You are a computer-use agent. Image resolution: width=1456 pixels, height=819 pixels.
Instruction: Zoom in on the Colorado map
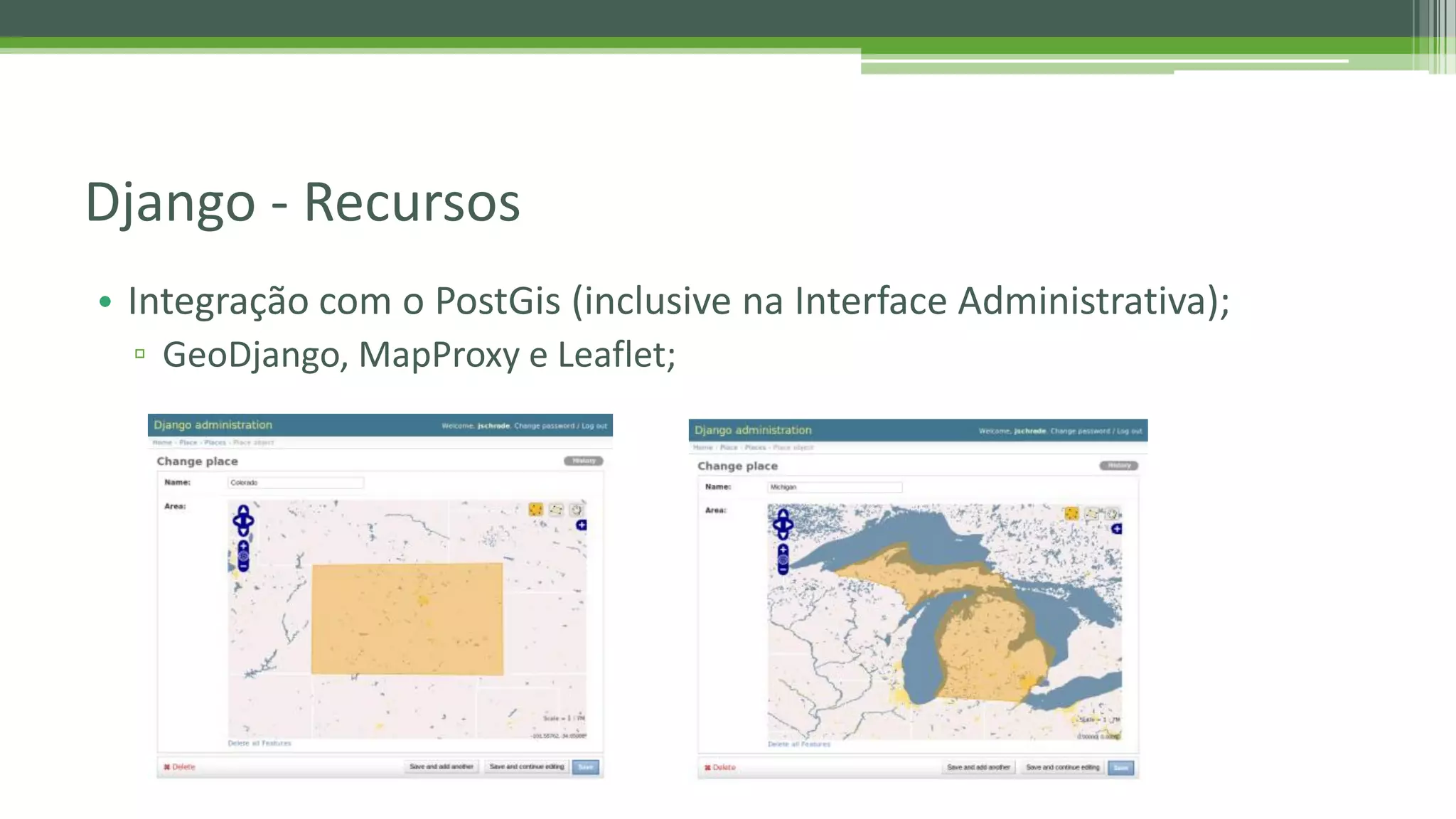click(243, 546)
